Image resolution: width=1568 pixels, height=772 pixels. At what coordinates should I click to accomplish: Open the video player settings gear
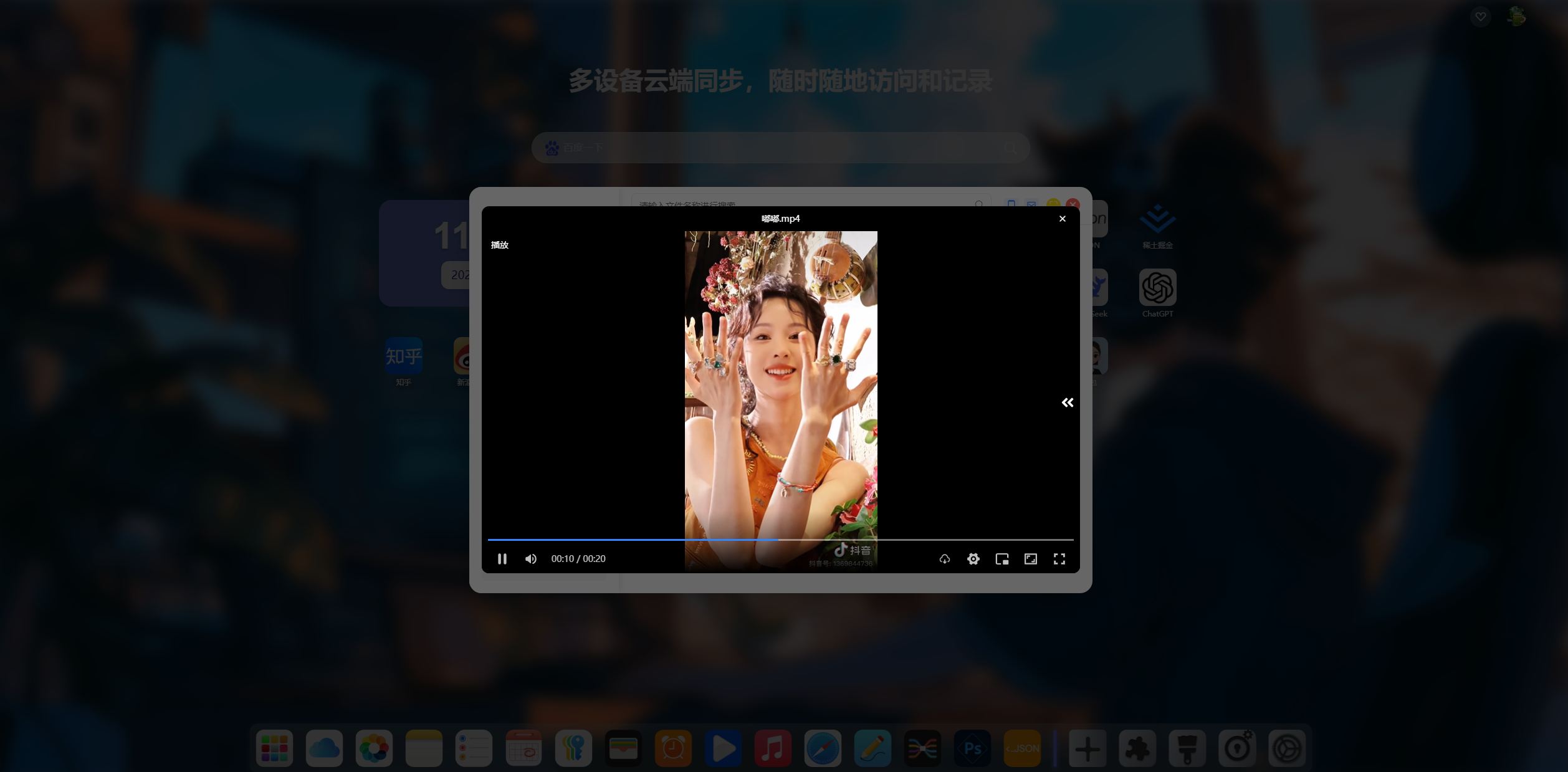(x=973, y=559)
